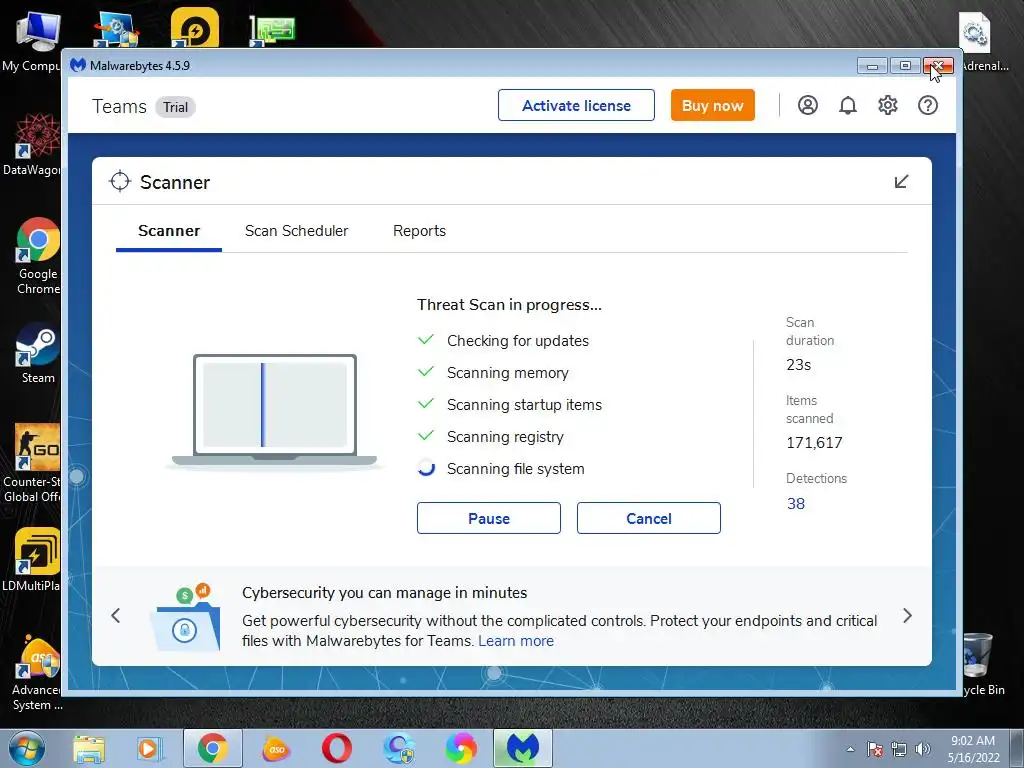The width and height of the screenshot is (1024, 768).
Task: Open the notifications bell
Action: click(x=848, y=105)
